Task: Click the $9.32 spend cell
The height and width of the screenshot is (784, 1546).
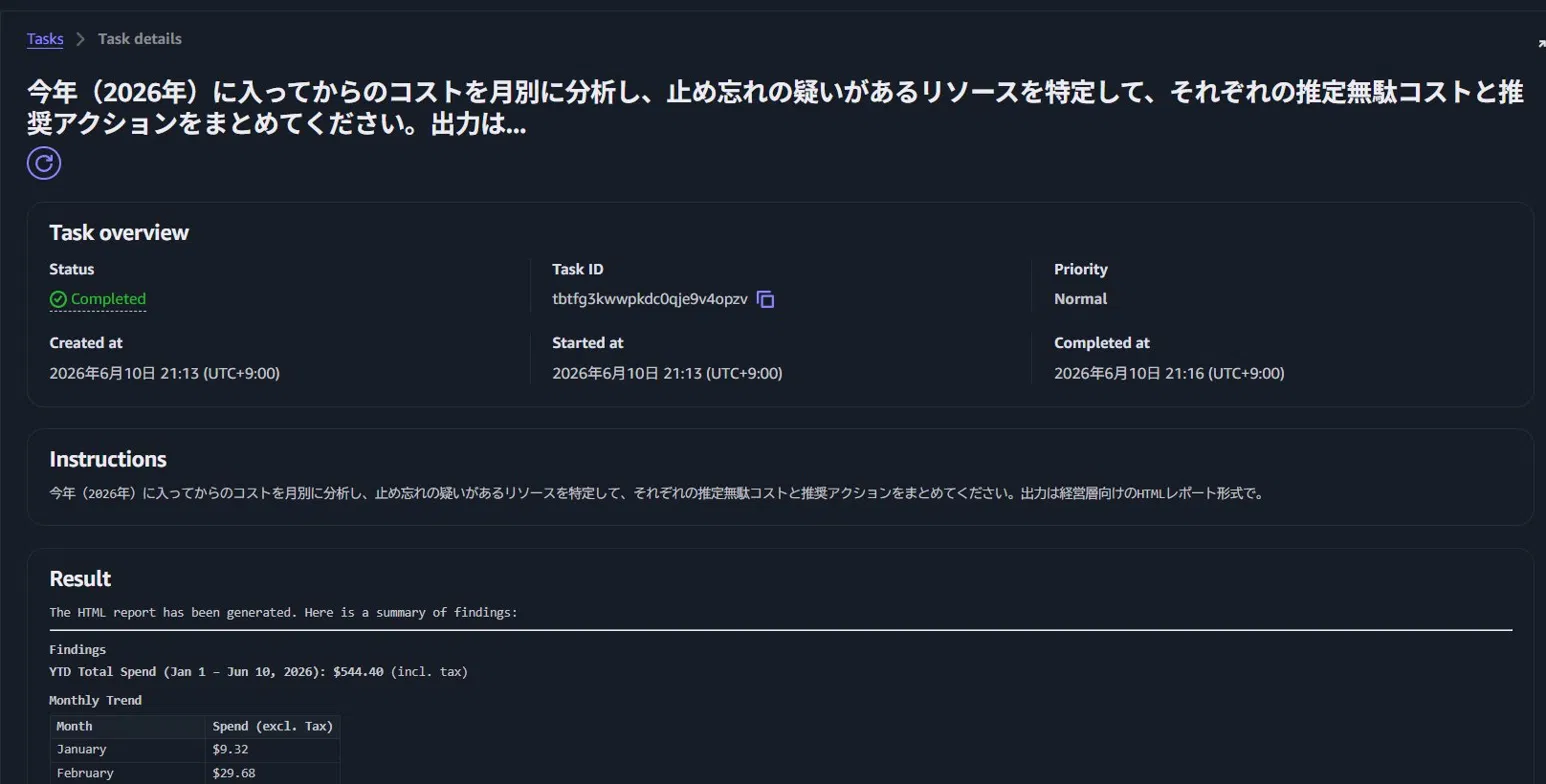Action: point(273,749)
